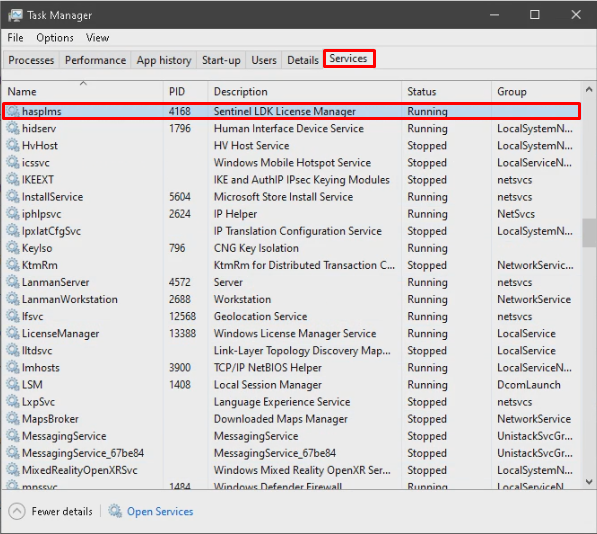This screenshot has width=597, height=534.
Task: Click the Task Manager title bar icon
Action: [x=16, y=15]
